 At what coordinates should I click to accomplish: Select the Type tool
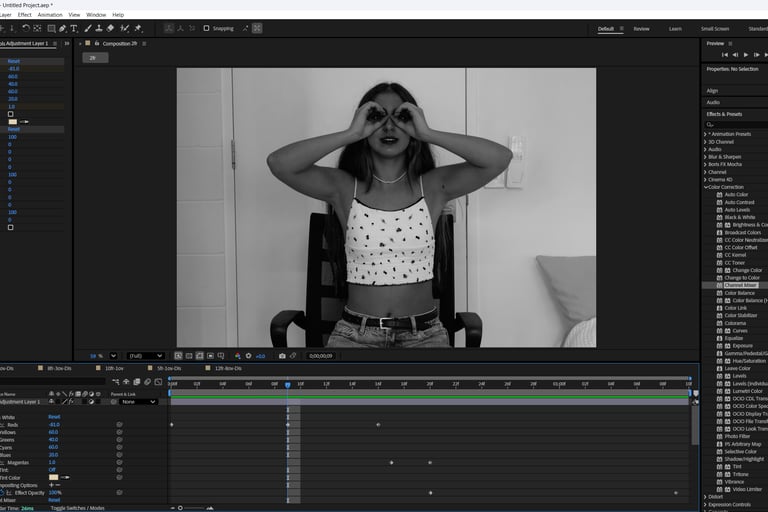[74, 28]
